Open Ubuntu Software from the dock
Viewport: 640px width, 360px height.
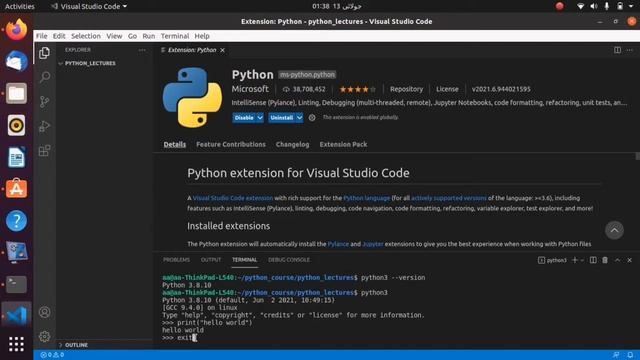pos(16,189)
